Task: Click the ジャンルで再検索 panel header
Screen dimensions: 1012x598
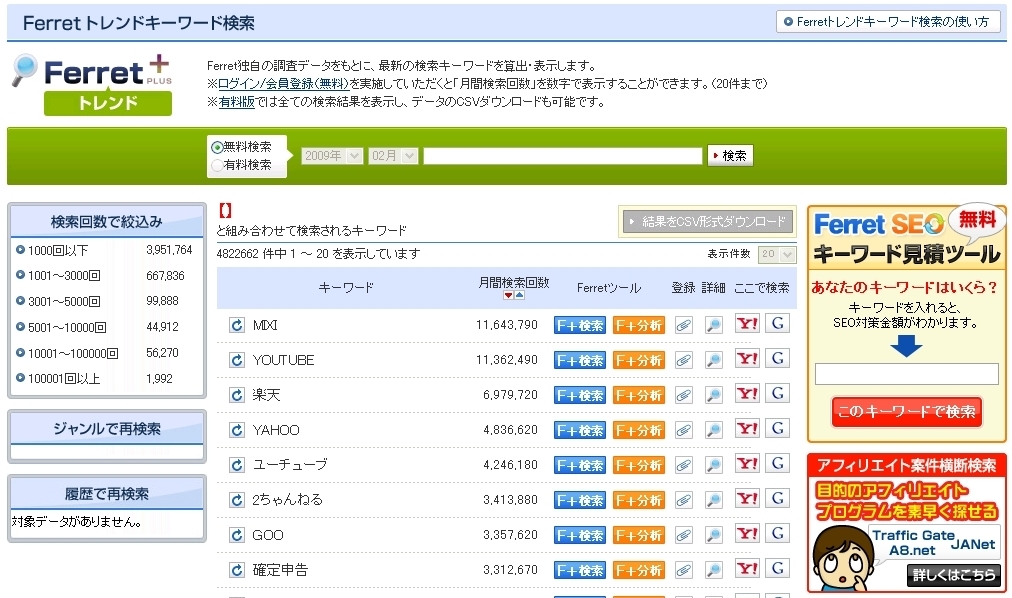Action: 107,428
